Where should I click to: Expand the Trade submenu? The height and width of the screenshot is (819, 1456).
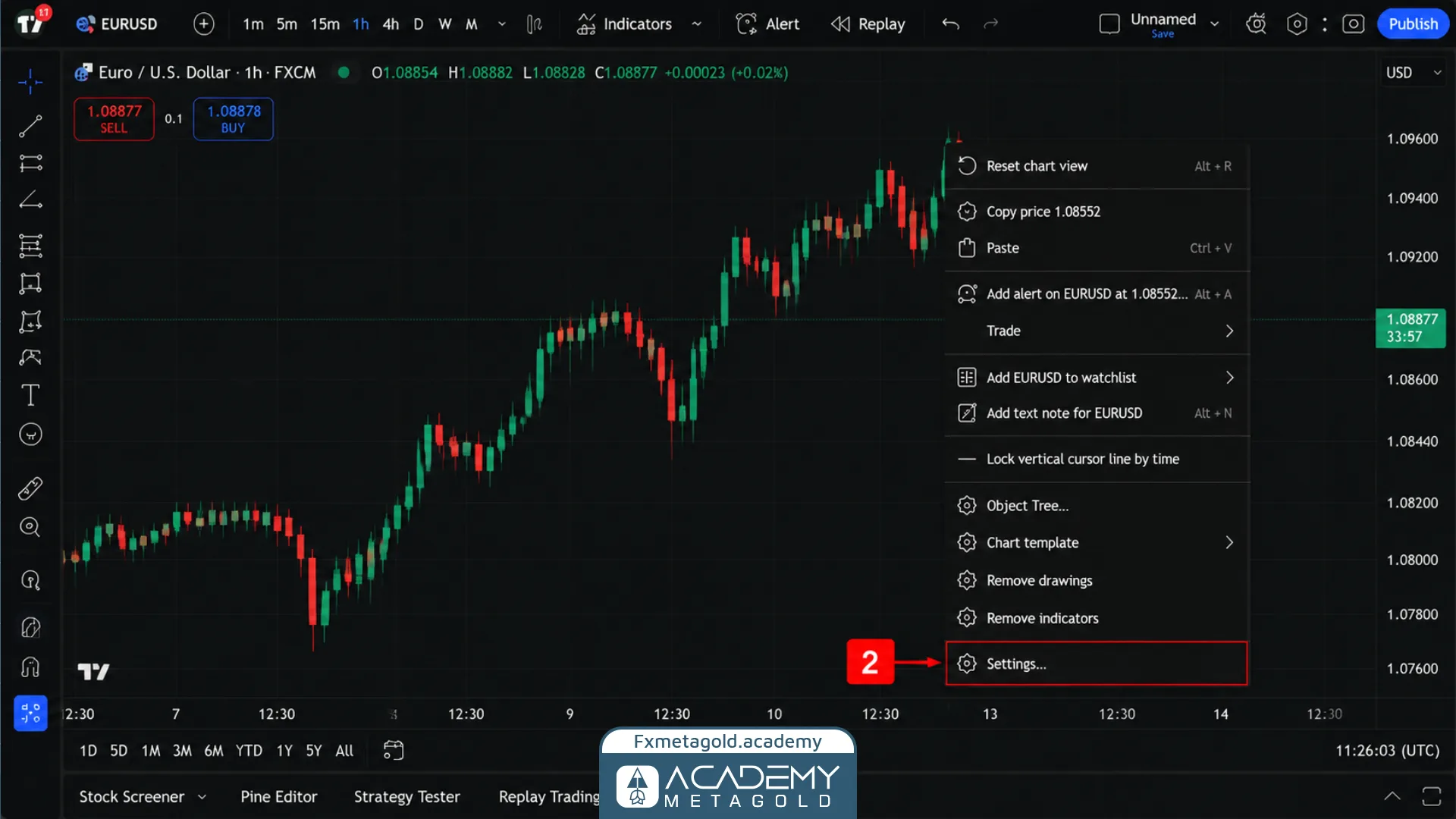1097,331
